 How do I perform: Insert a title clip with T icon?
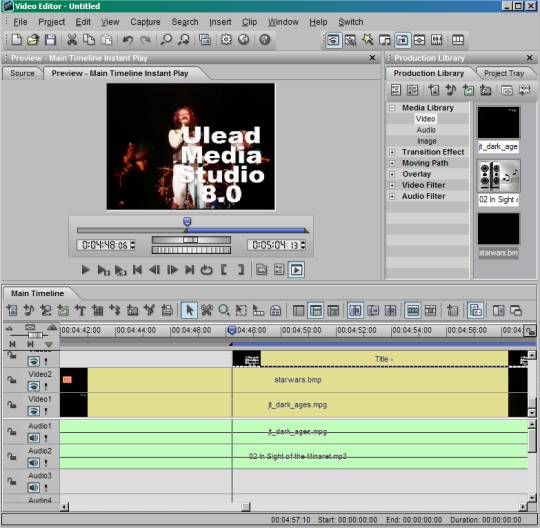pyautogui.click(x=80, y=310)
